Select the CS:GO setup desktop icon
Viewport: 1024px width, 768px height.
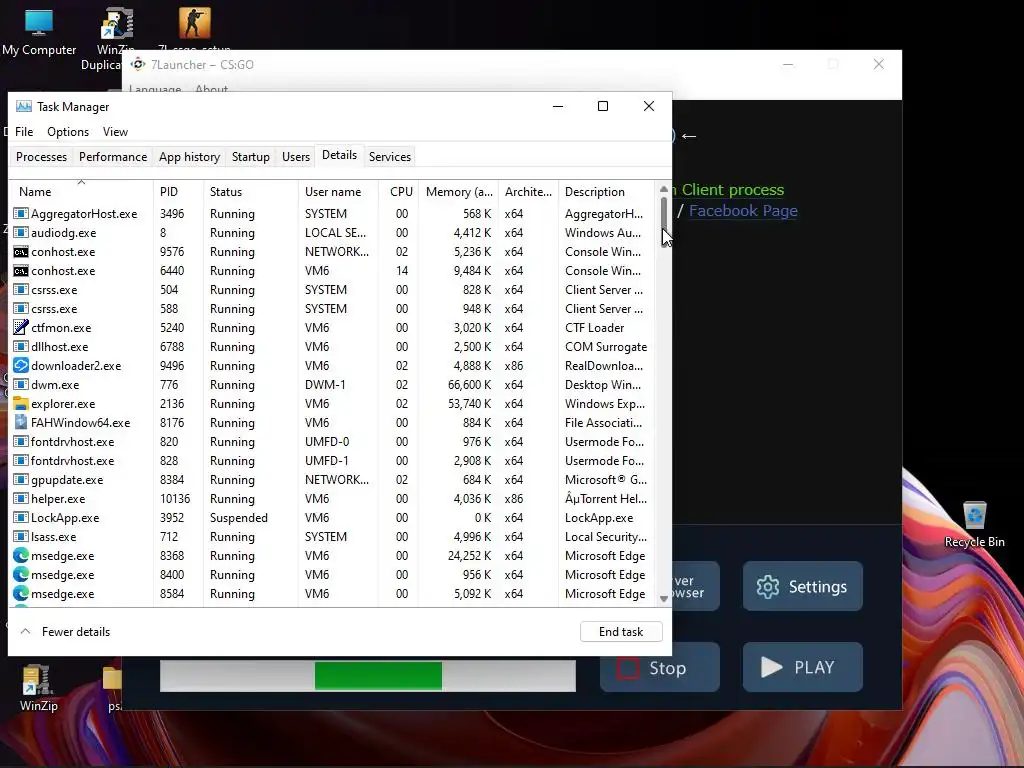195,25
